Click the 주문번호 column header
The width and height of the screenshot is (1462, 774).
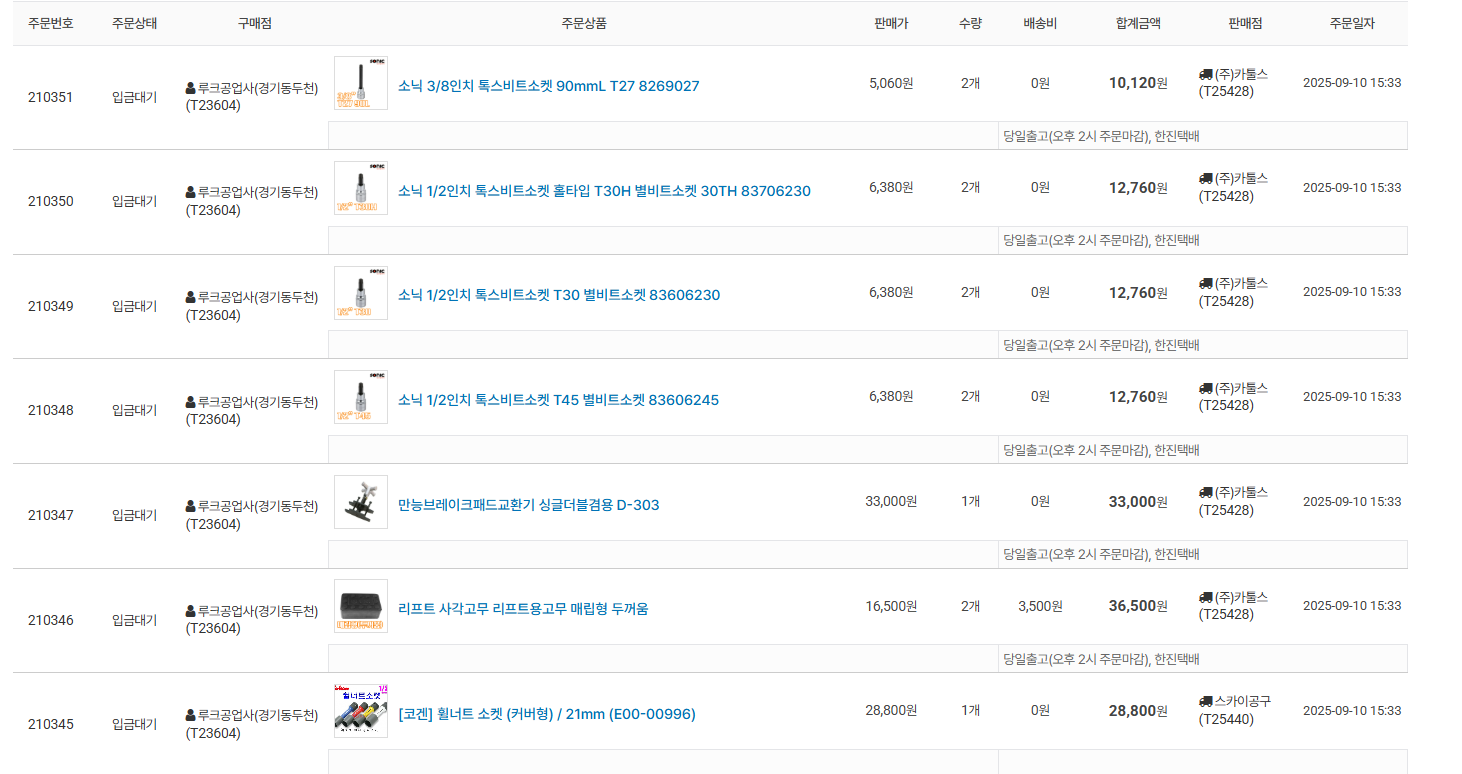point(50,23)
